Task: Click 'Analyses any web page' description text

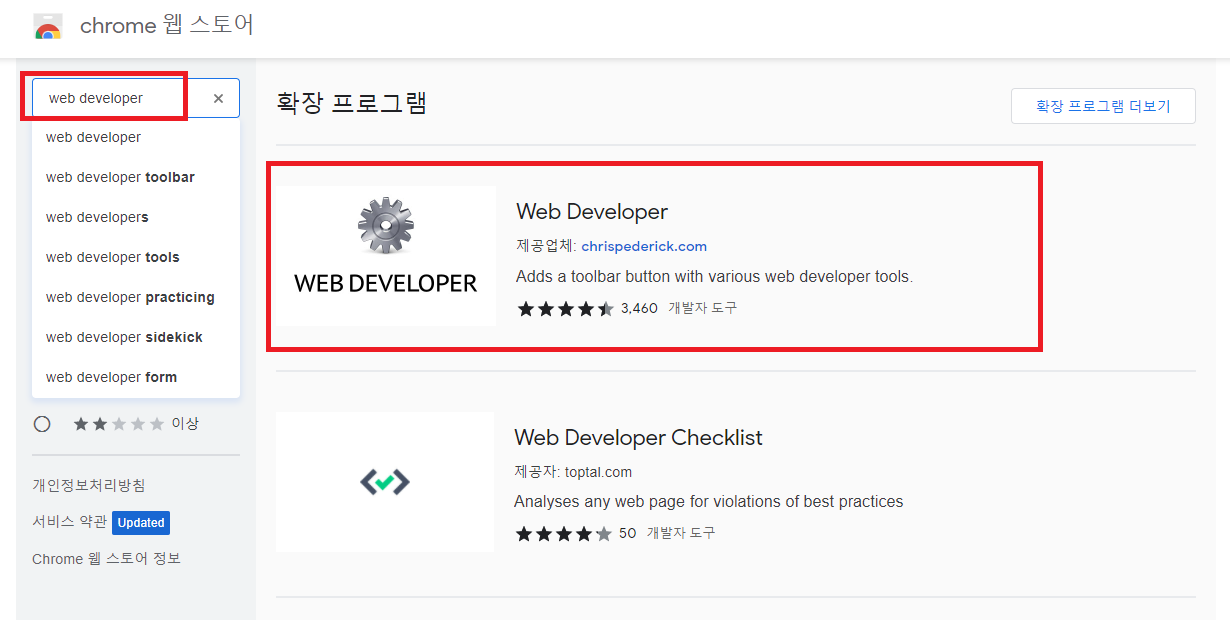Action: tap(709, 502)
